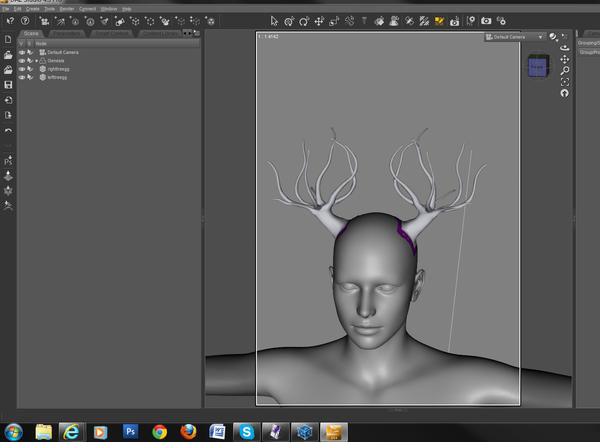Expand the Genesis node in Scene tree
This screenshot has width=600, height=442.
pos(37,60)
